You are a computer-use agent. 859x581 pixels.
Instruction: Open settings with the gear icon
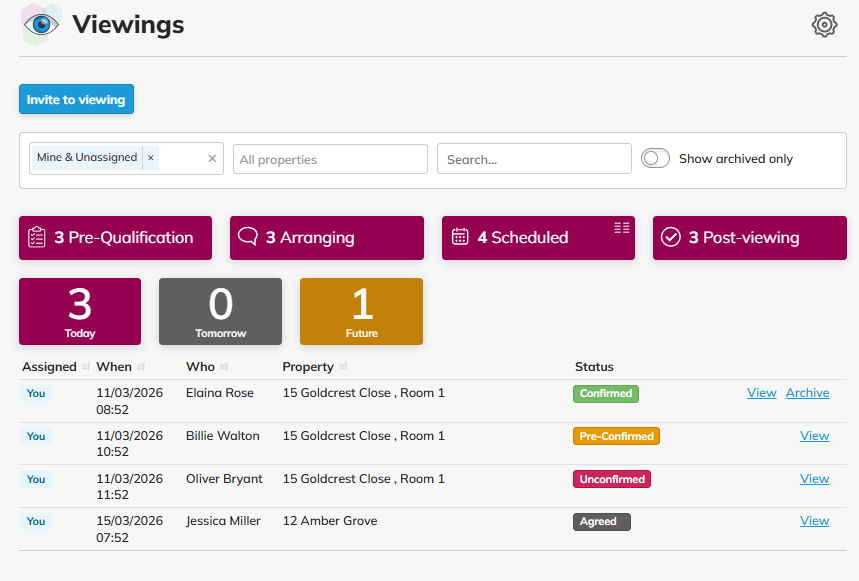point(823,25)
